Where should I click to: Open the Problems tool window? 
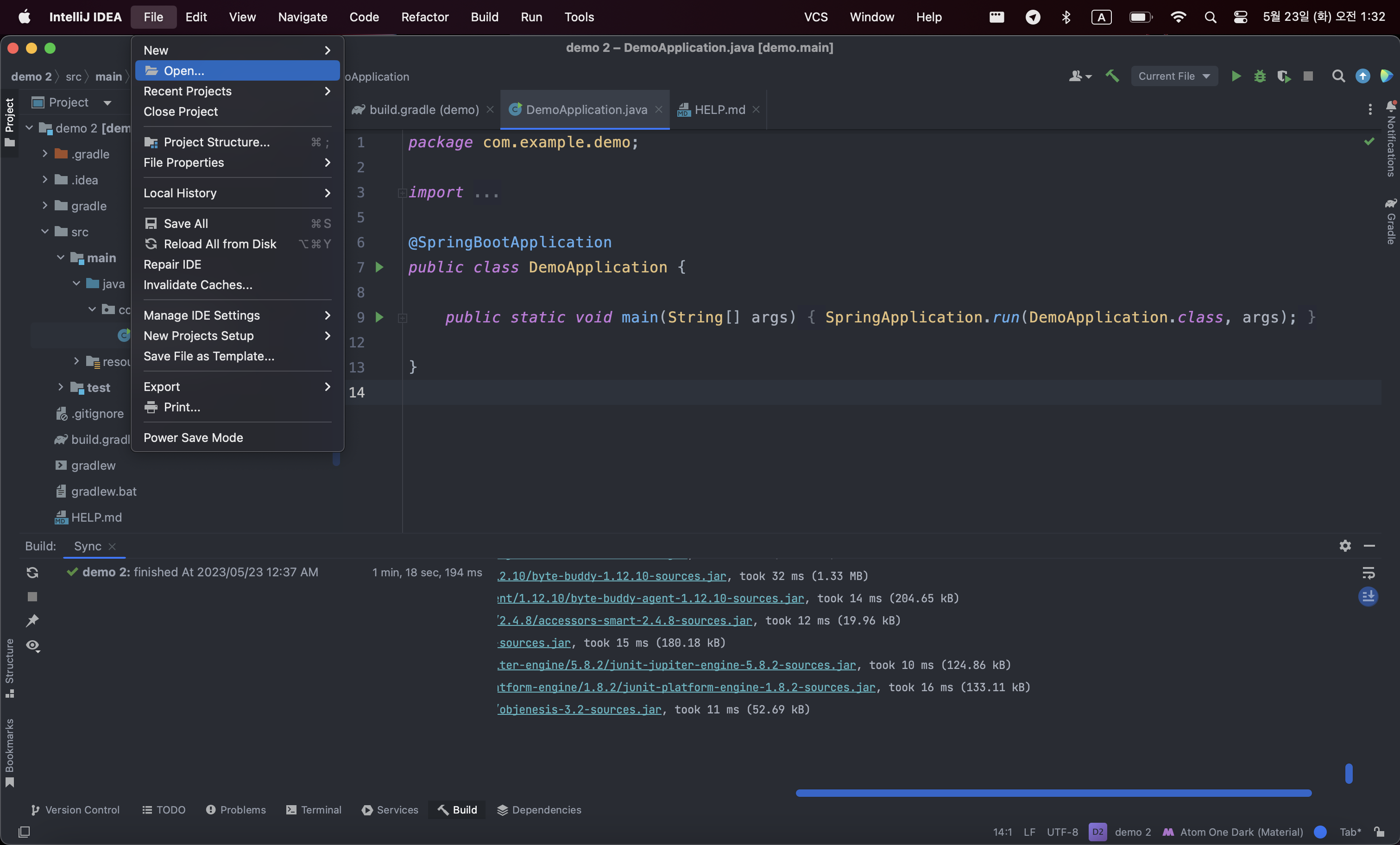point(236,810)
